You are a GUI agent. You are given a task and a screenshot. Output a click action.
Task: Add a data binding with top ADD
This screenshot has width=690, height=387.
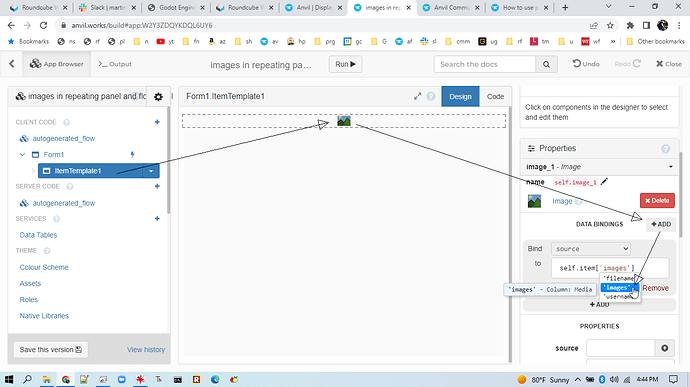[x=661, y=224]
